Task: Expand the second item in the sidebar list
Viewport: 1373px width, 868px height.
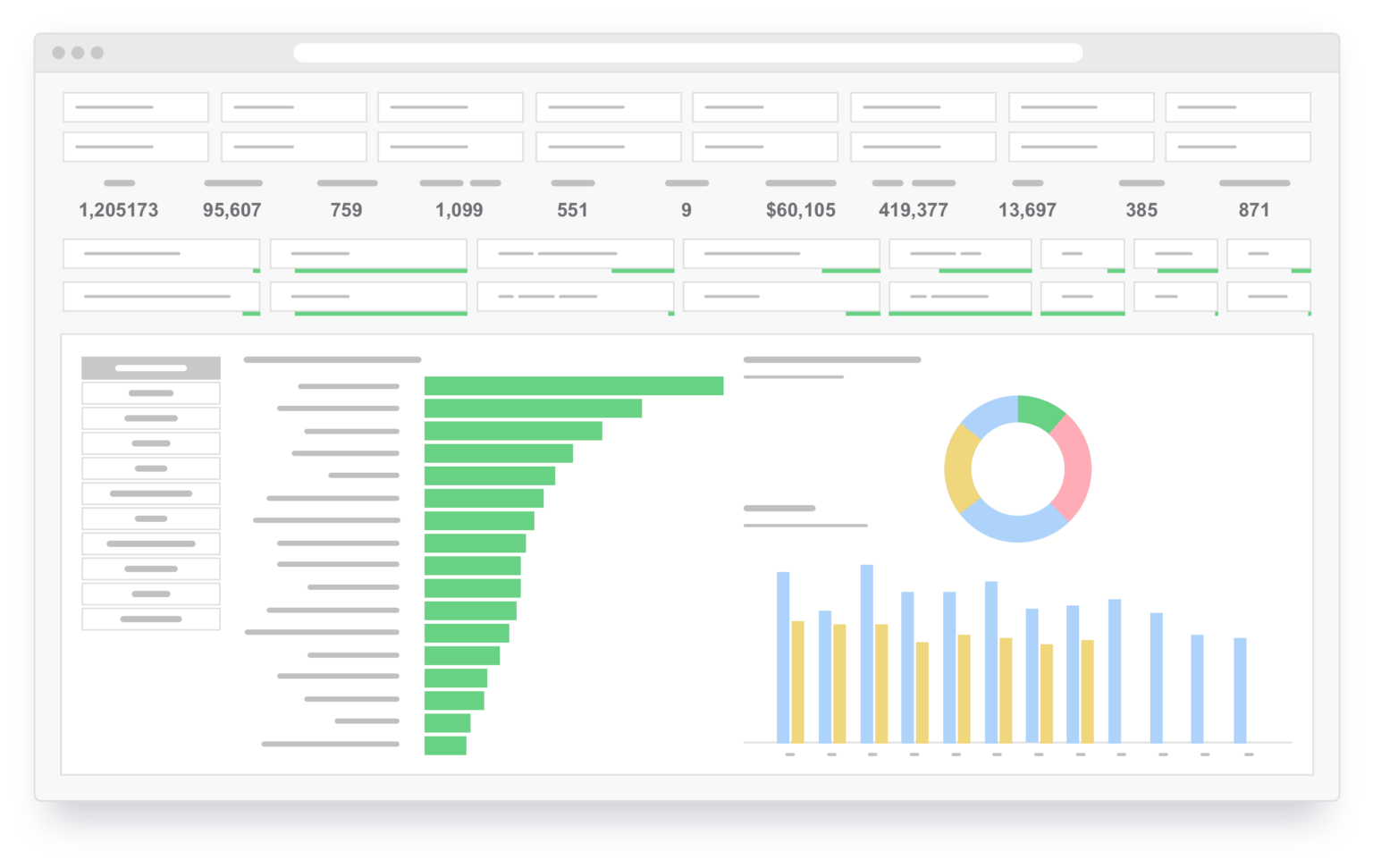Action: [x=150, y=392]
